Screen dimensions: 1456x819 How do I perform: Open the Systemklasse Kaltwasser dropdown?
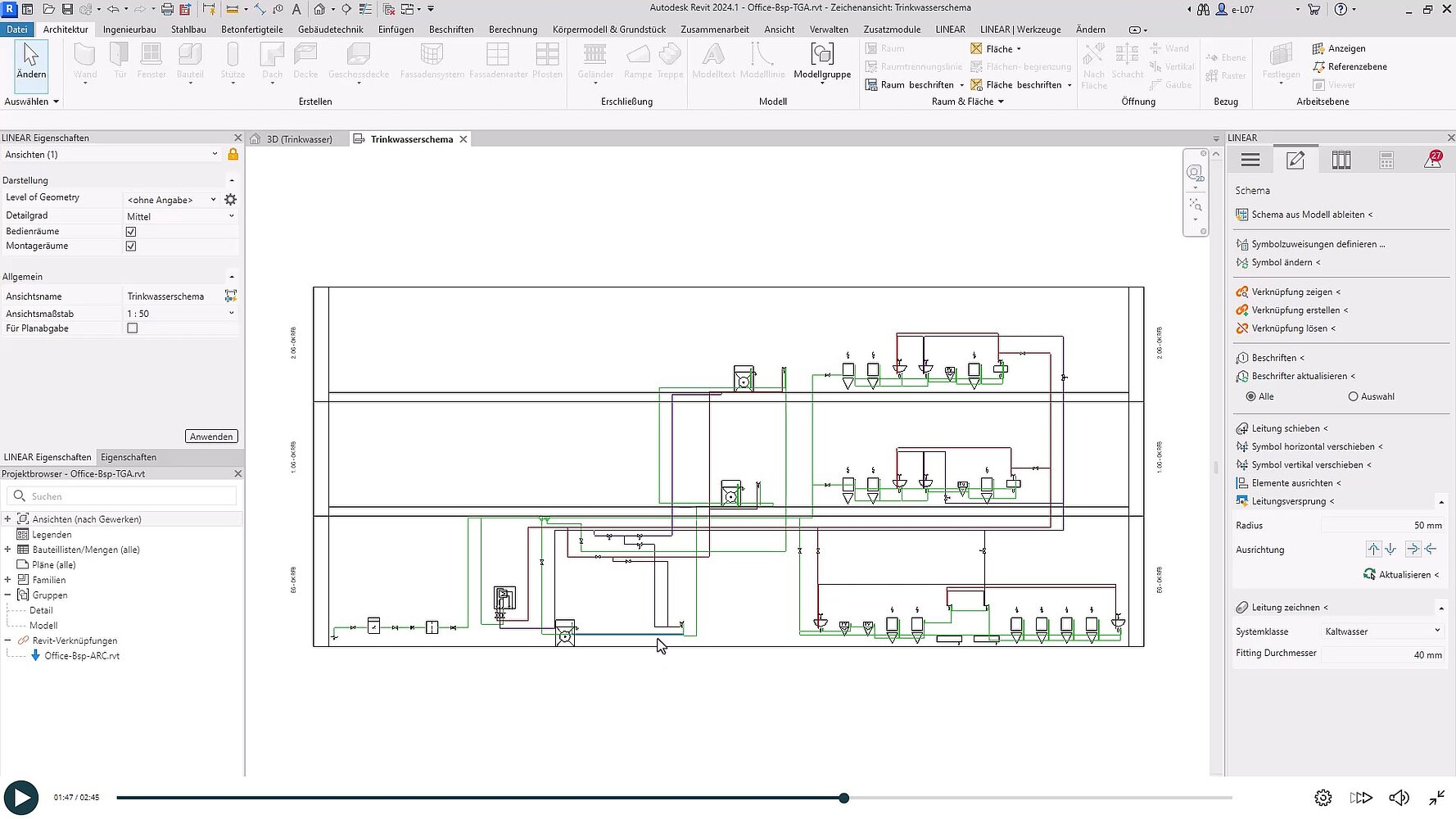click(1382, 631)
